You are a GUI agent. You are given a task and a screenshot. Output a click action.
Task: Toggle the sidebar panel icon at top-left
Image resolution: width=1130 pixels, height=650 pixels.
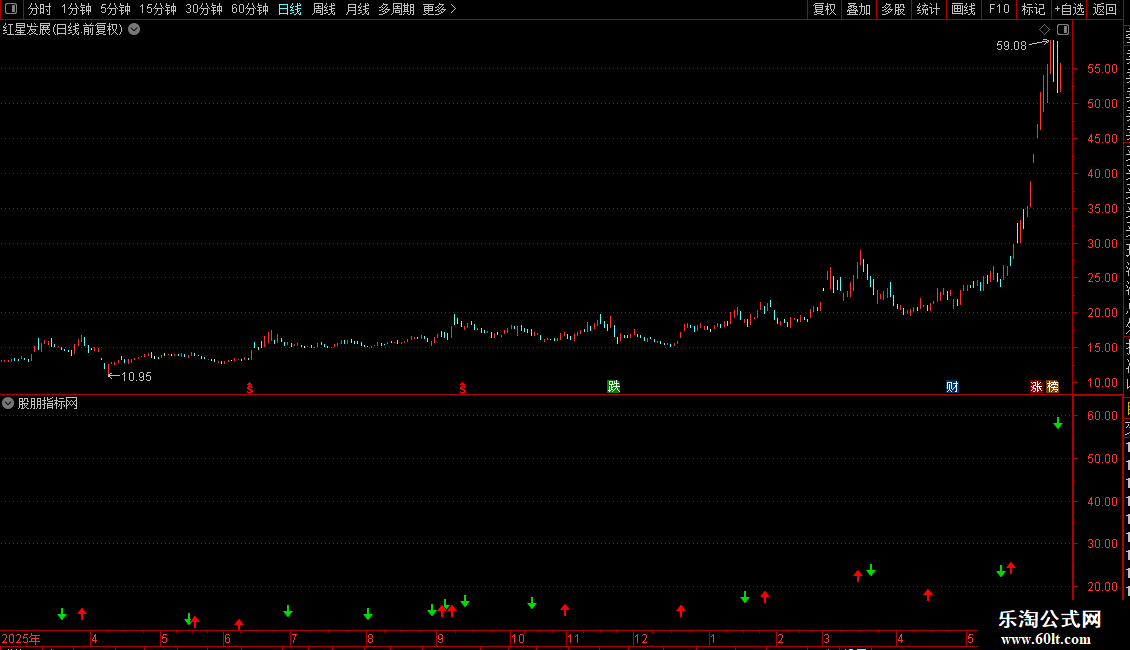click(11, 9)
